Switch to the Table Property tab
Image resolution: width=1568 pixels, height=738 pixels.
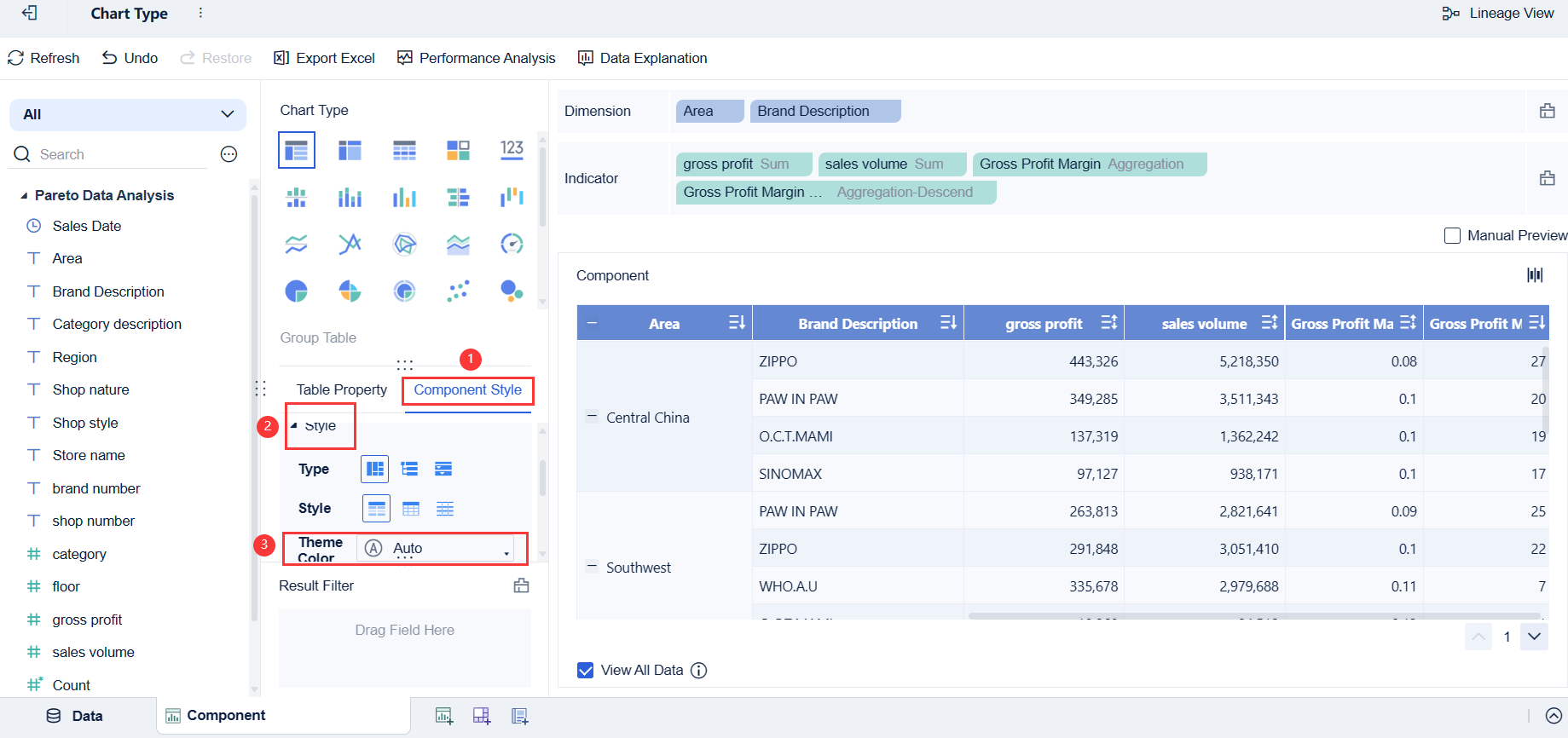(341, 389)
